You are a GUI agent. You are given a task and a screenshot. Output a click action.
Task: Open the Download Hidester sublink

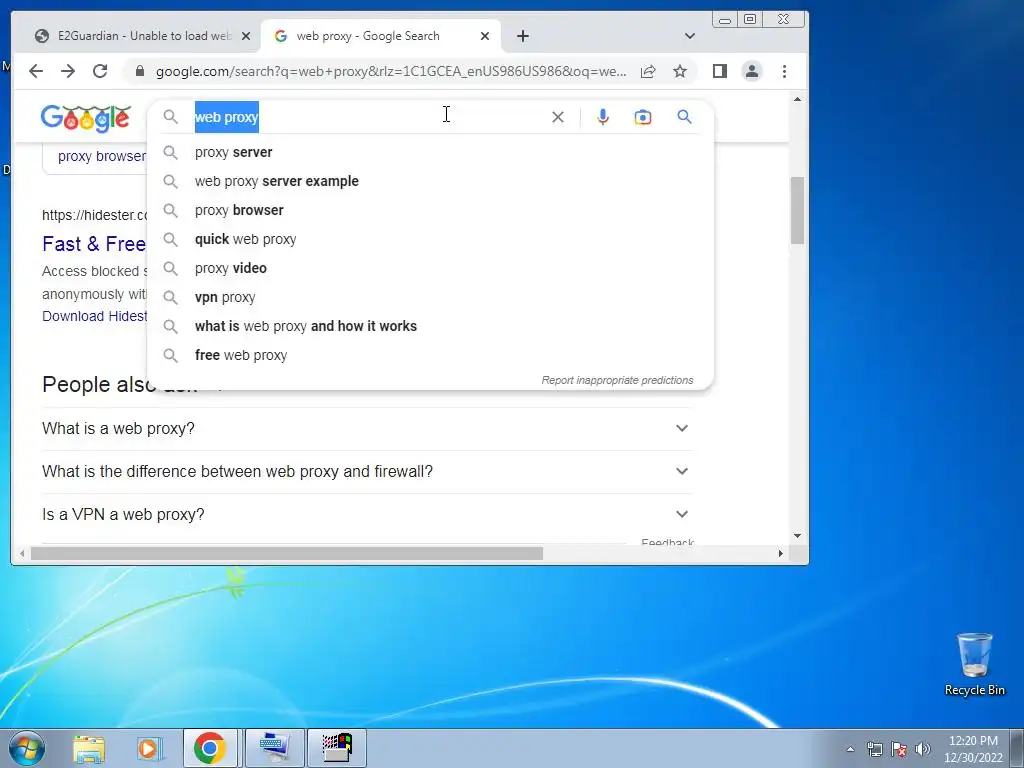pyautogui.click(x=95, y=316)
